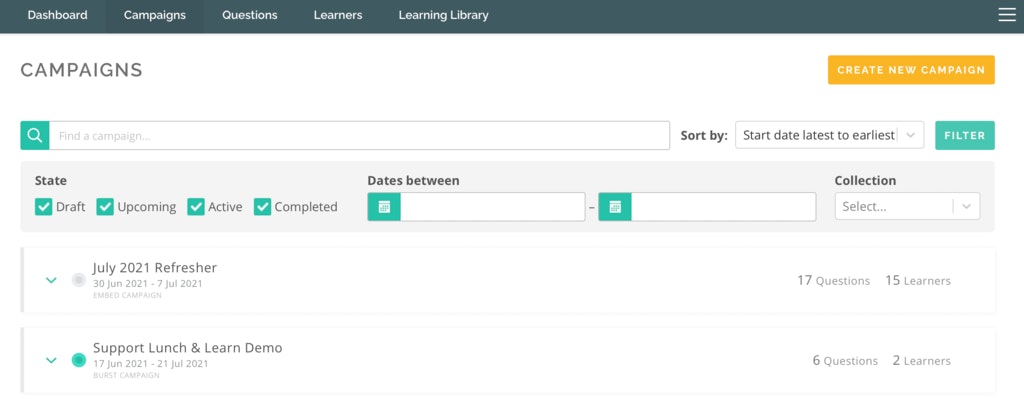The height and width of the screenshot is (399, 1024).
Task: Expand Support Lunch & Learn Demo chevron
Action: pyautogui.click(x=51, y=360)
